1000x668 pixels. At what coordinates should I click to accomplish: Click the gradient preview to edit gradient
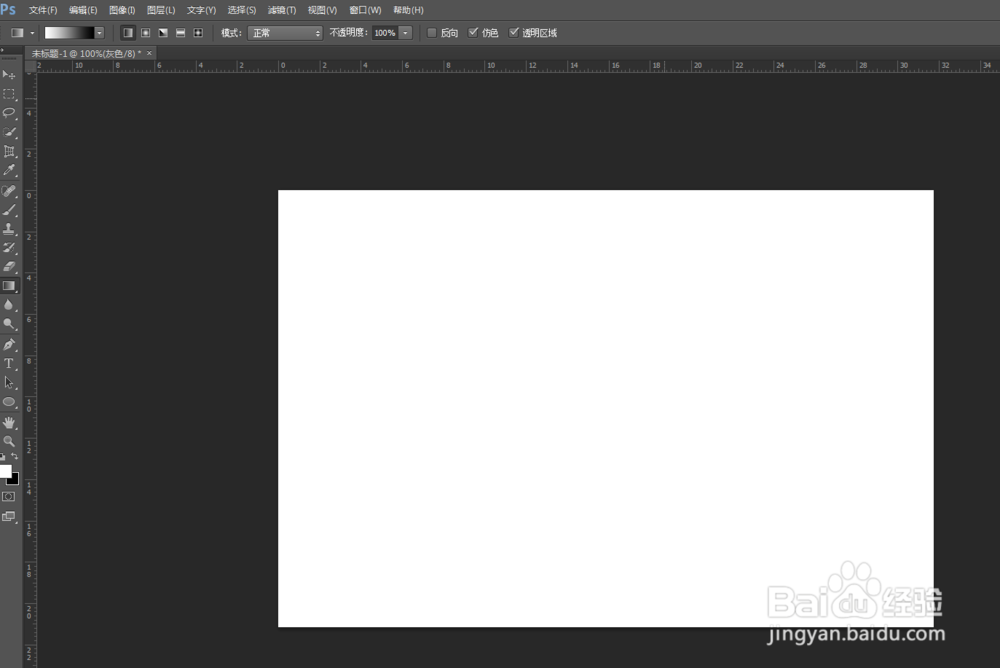69,33
